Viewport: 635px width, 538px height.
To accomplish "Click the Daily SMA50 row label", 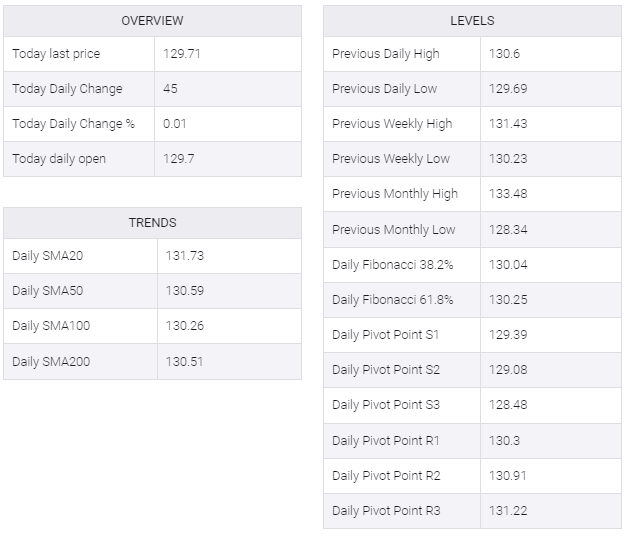I will pos(47,290).
